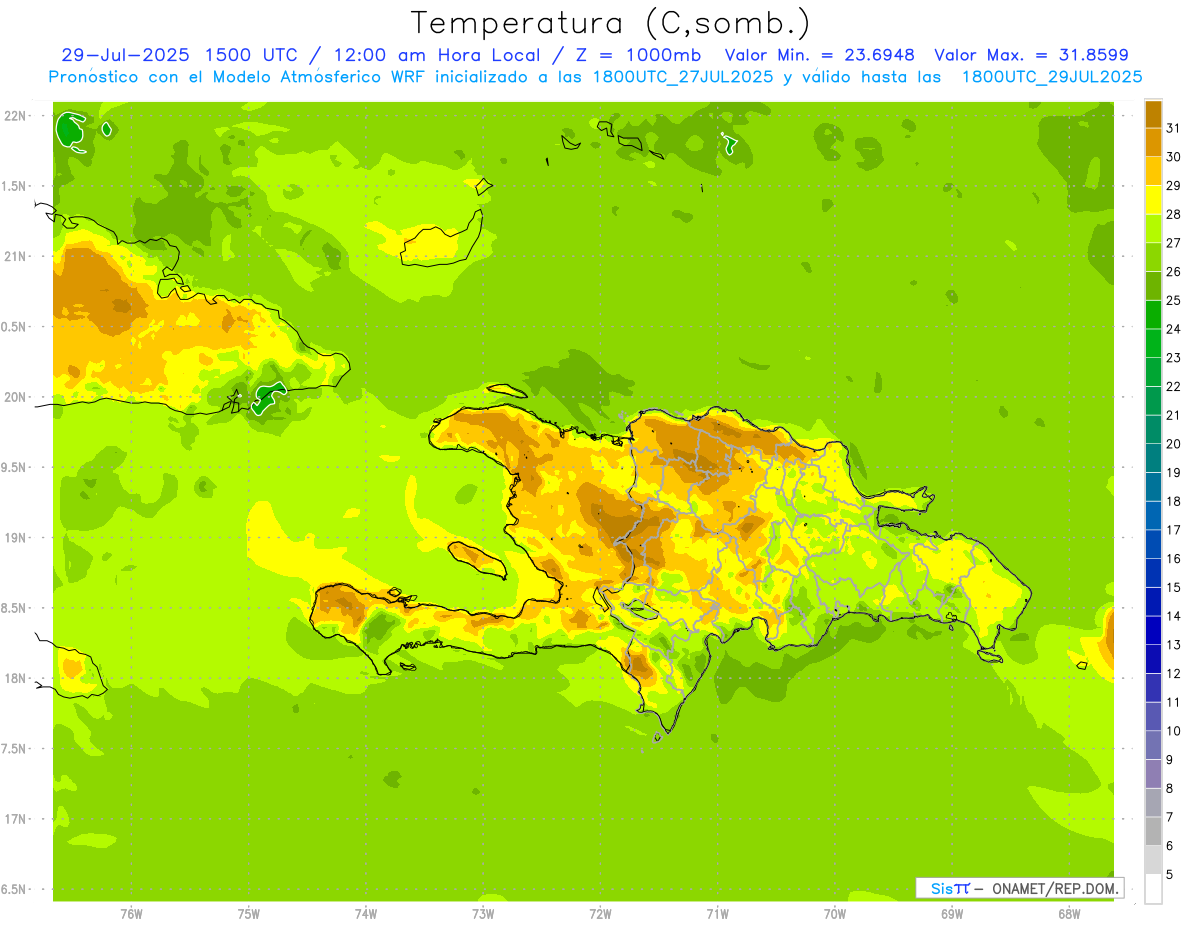The image size is (1200, 927).
Task: Click the green legend swatch between 23 and 24
Action: tap(1153, 343)
